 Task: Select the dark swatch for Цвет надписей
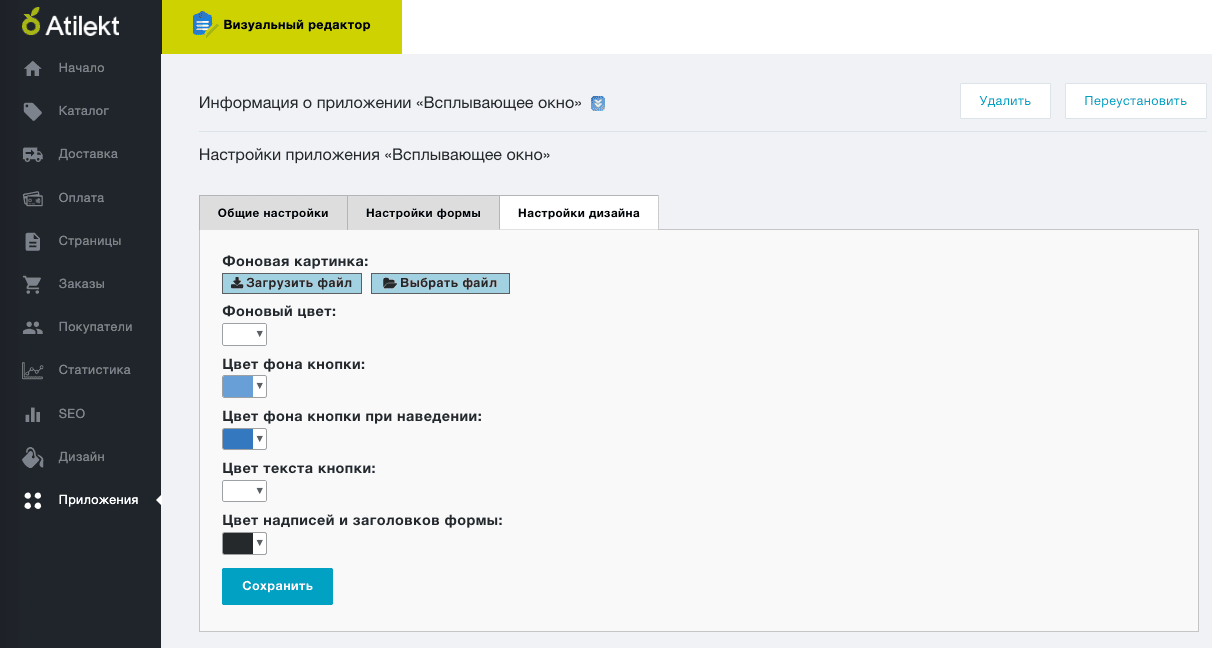[238, 543]
